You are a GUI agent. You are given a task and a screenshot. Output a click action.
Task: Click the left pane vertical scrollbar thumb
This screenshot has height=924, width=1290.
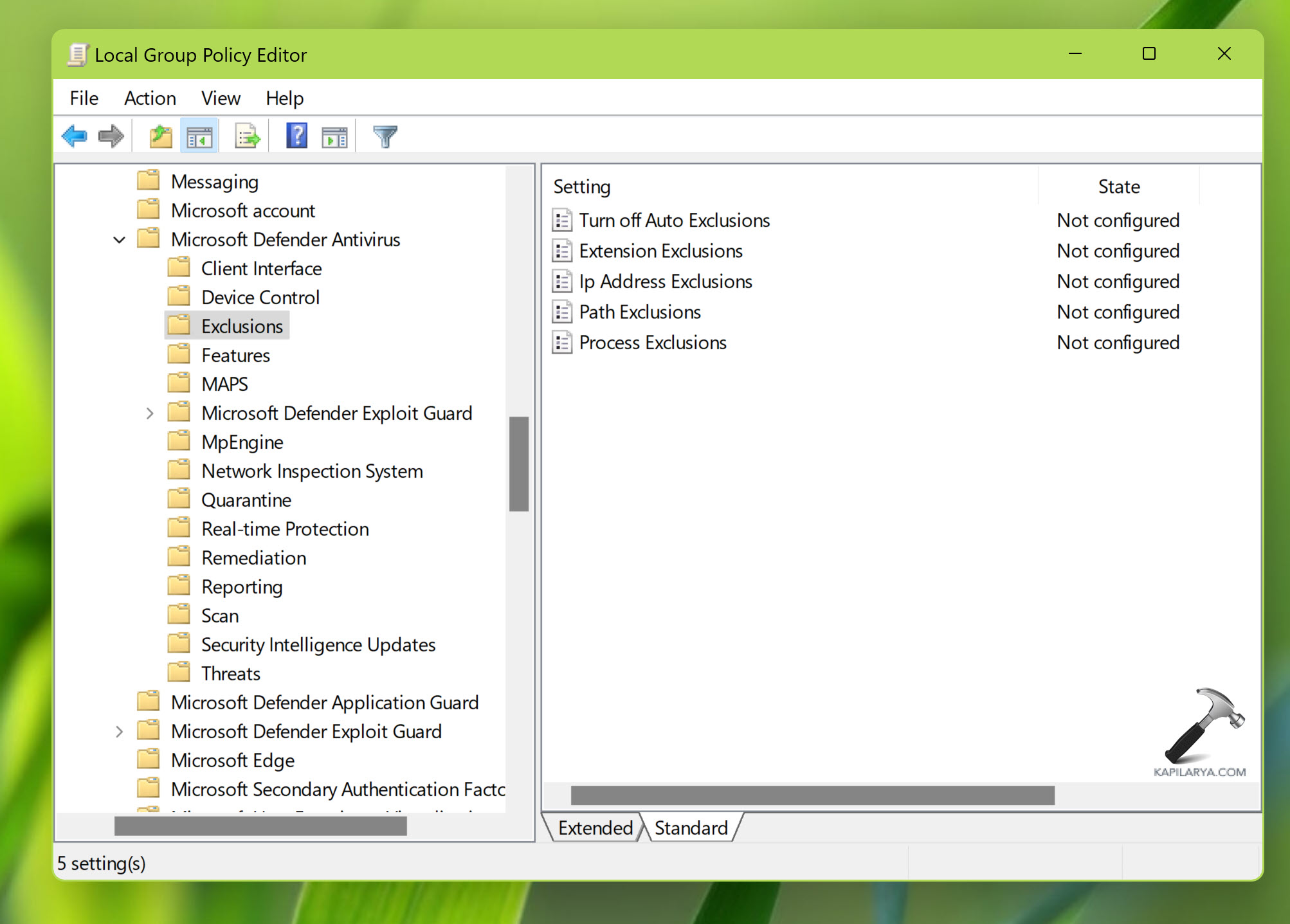[x=518, y=464]
